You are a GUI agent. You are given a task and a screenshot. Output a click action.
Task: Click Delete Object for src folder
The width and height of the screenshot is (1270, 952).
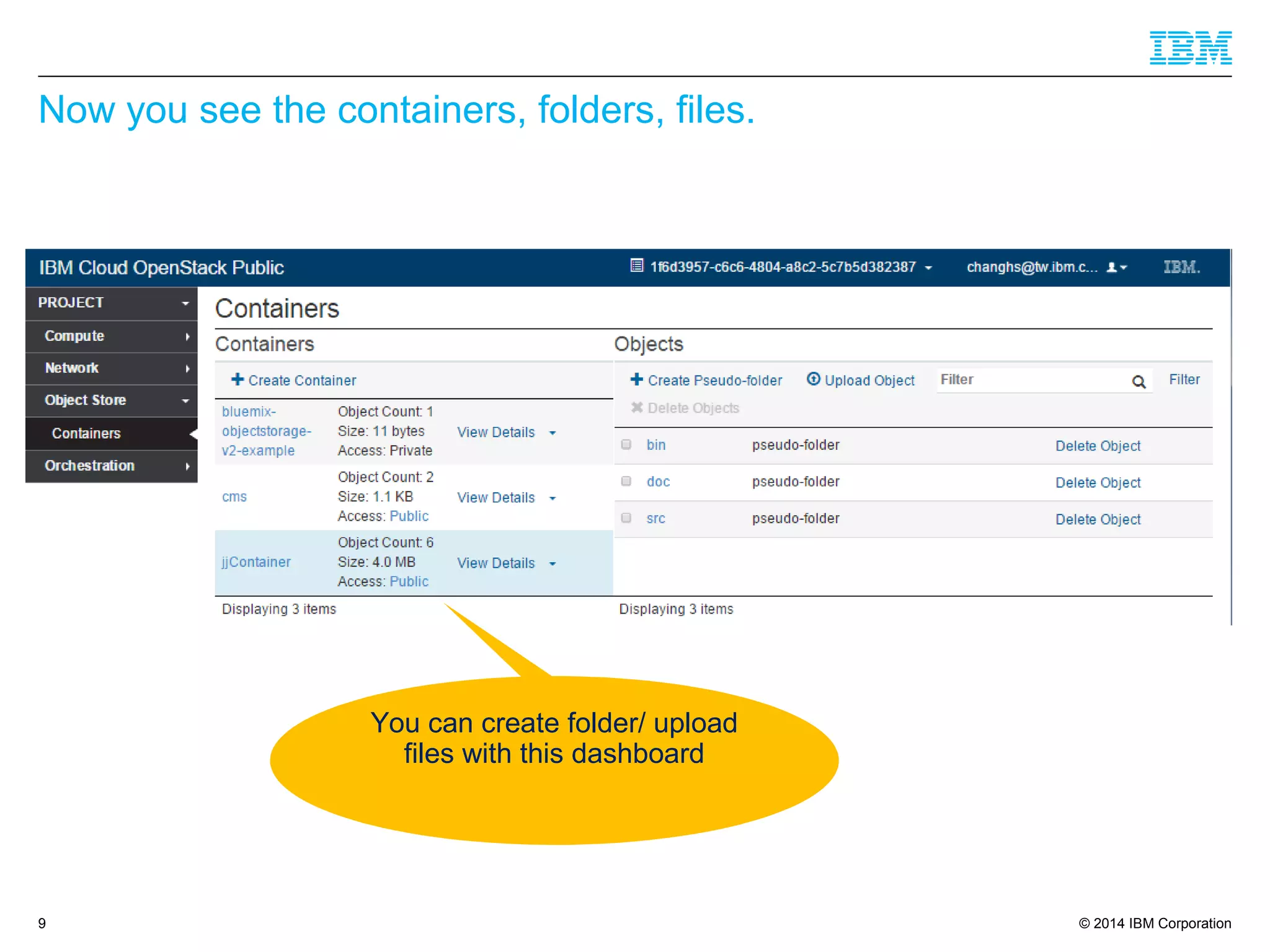click(1098, 519)
